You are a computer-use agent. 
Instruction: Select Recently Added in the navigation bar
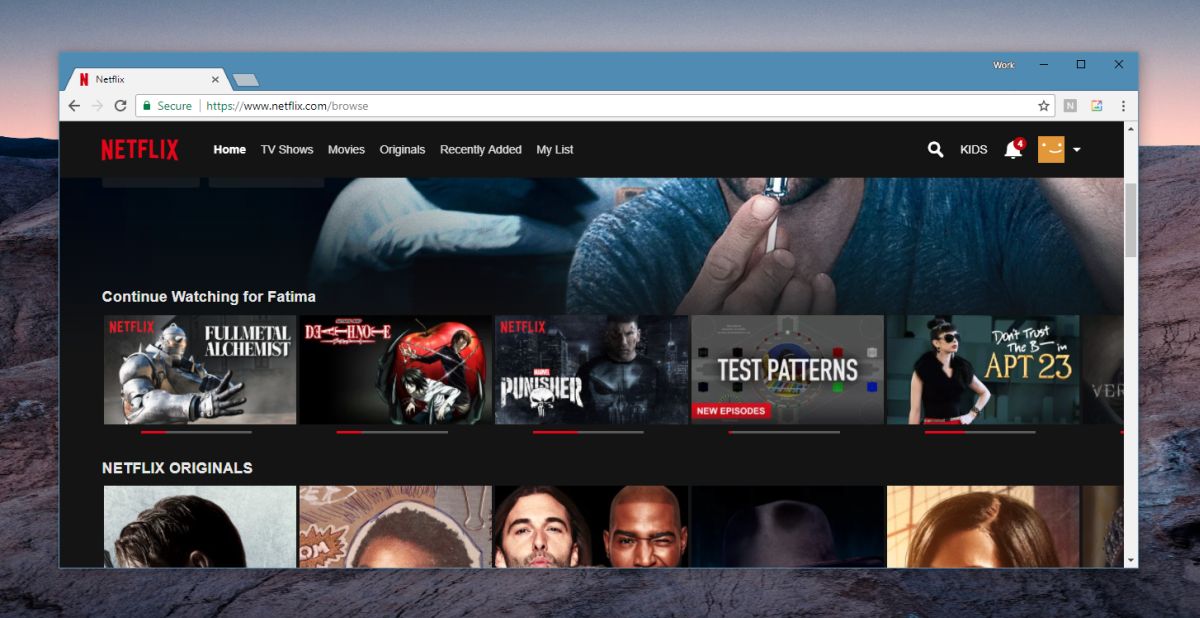[x=481, y=149]
